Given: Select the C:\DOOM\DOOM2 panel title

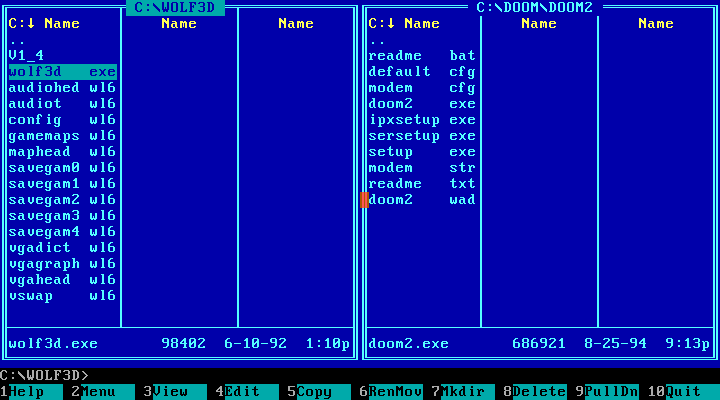Looking at the screenshot, I should coord(535,7).
